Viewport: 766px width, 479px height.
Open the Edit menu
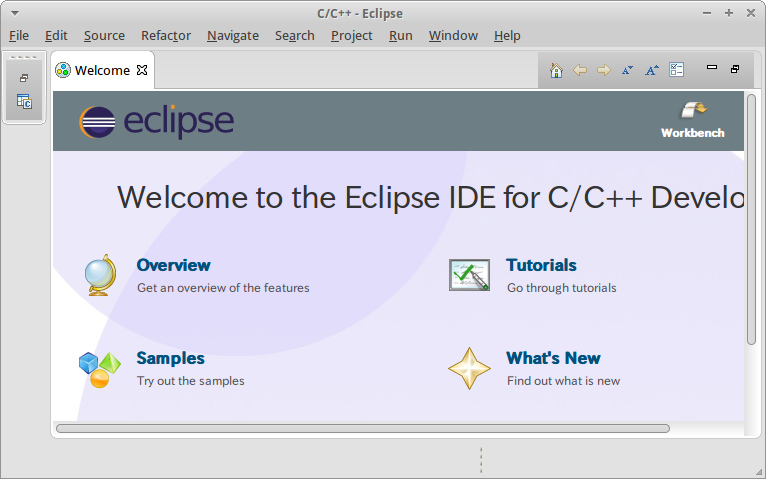[56, 36]
